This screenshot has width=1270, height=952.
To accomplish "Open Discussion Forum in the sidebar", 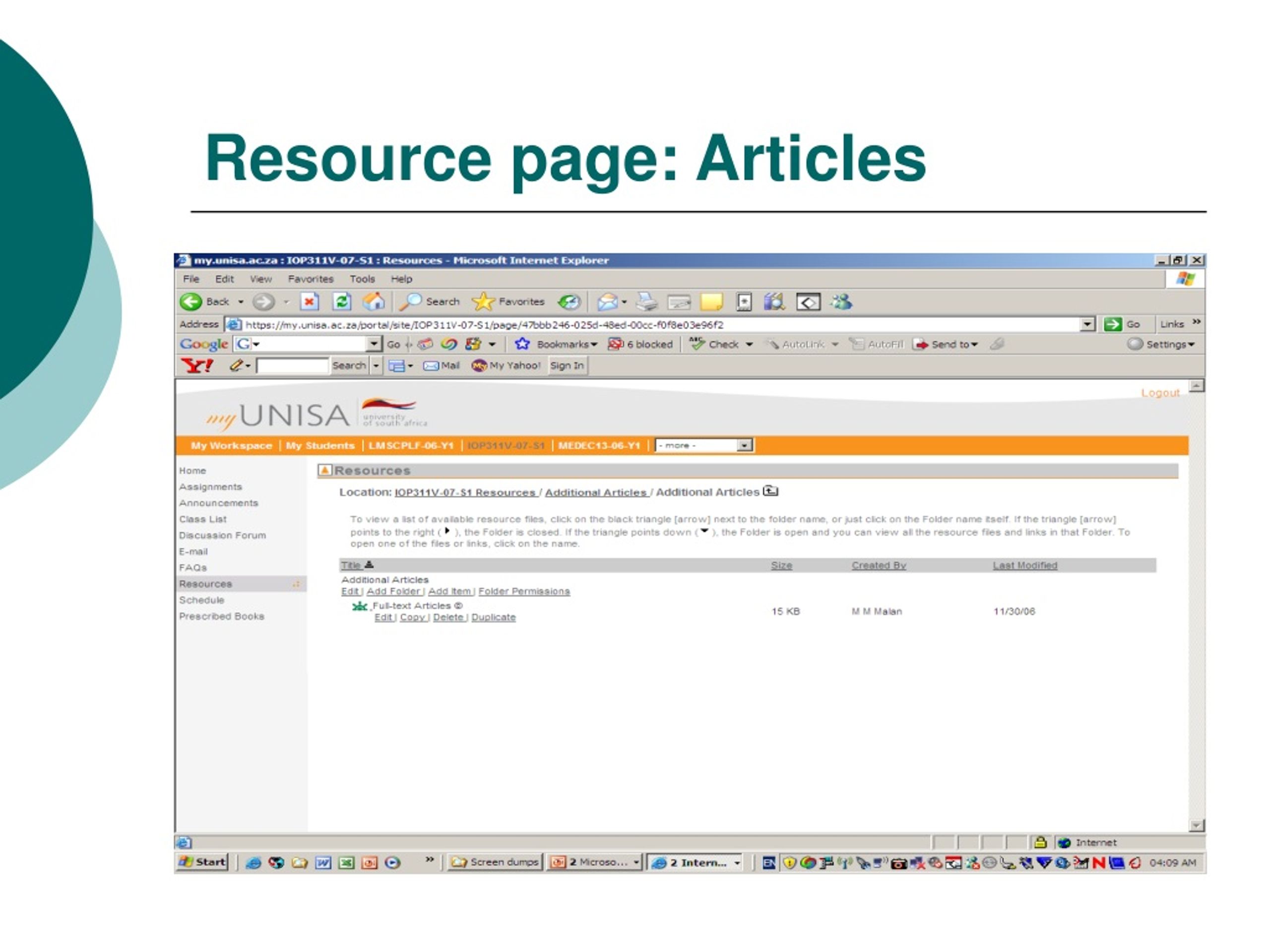I will [x=222, y=535].
